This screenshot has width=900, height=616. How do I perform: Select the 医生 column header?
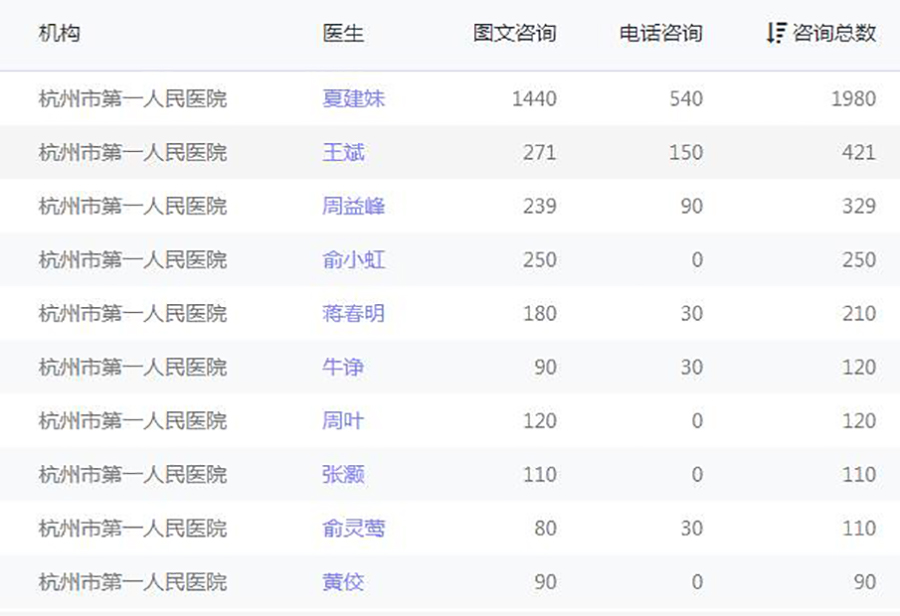(343, 33)
